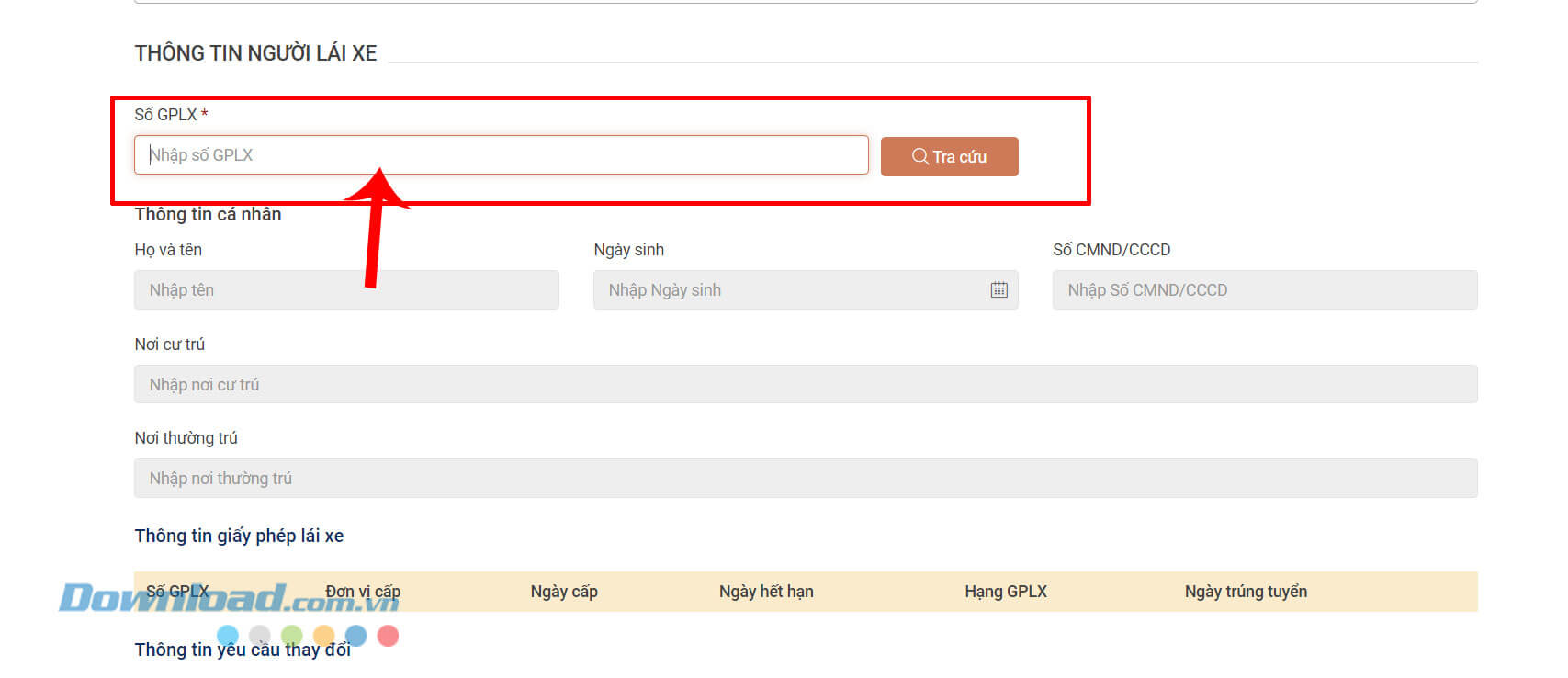Select the Ngày hết hạn column header
This screenshot has width=1568, height=678.
point(766,592)
